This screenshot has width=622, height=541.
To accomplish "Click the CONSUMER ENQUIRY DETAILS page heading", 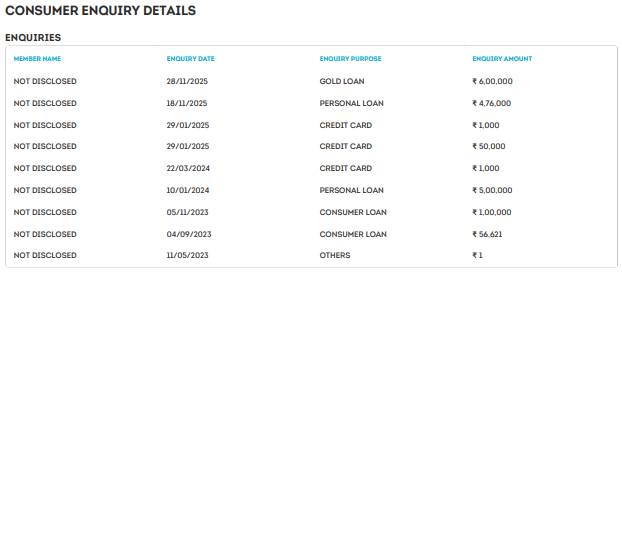I will tap(100, 11).
